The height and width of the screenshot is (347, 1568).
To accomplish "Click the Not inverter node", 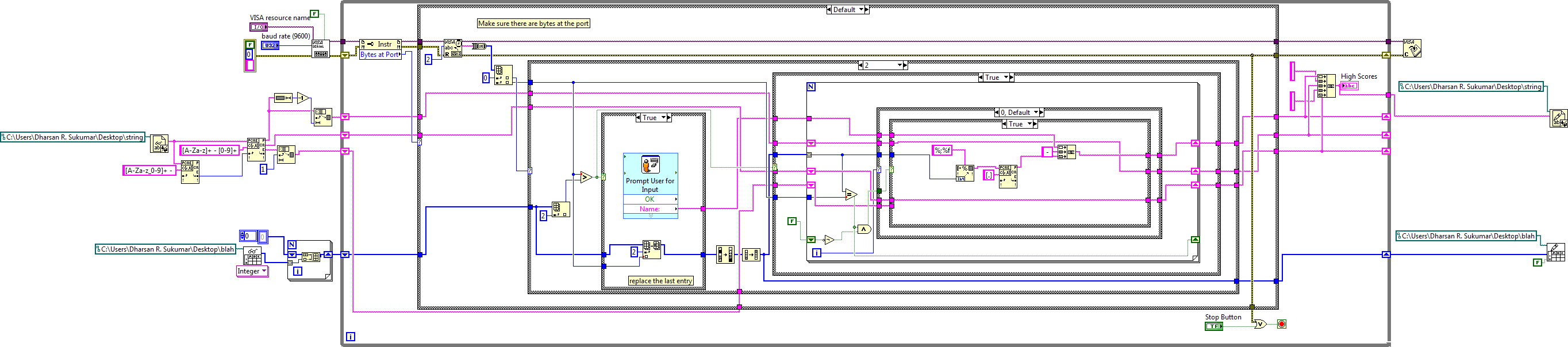I will [829, 239].
